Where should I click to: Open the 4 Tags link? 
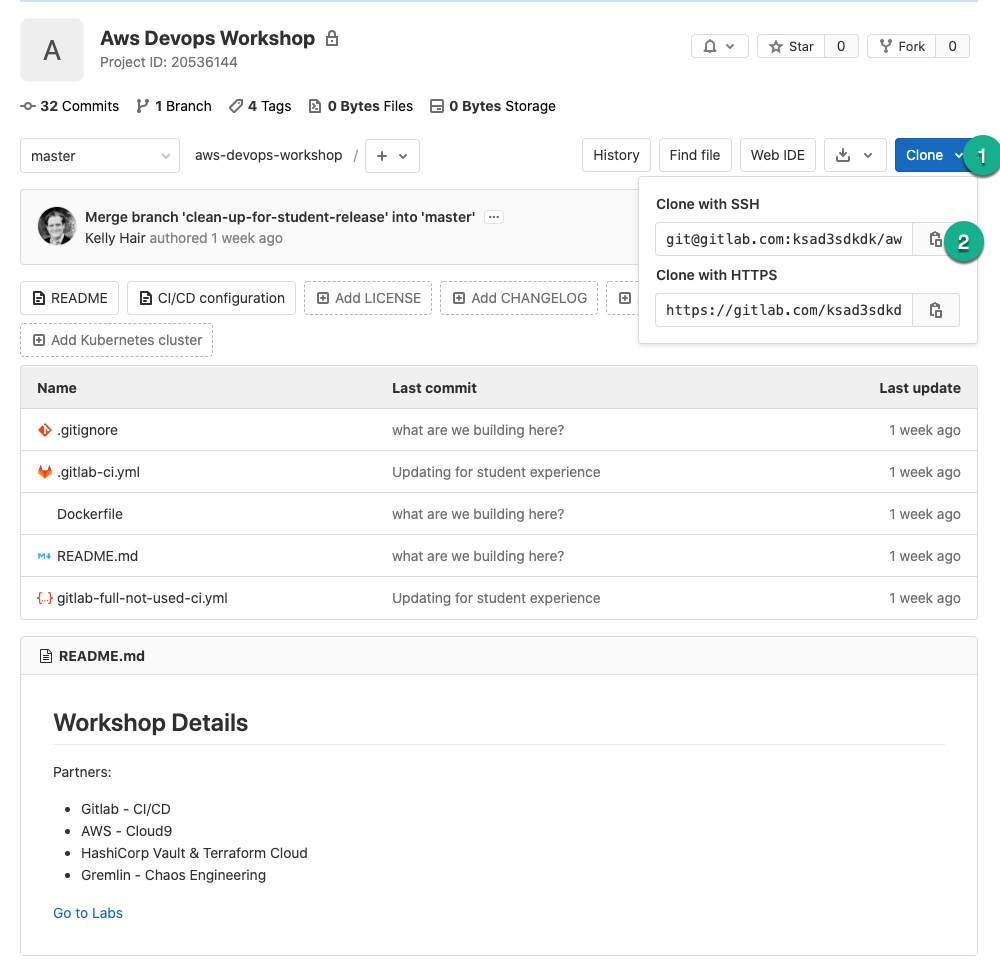pos(260,106)
